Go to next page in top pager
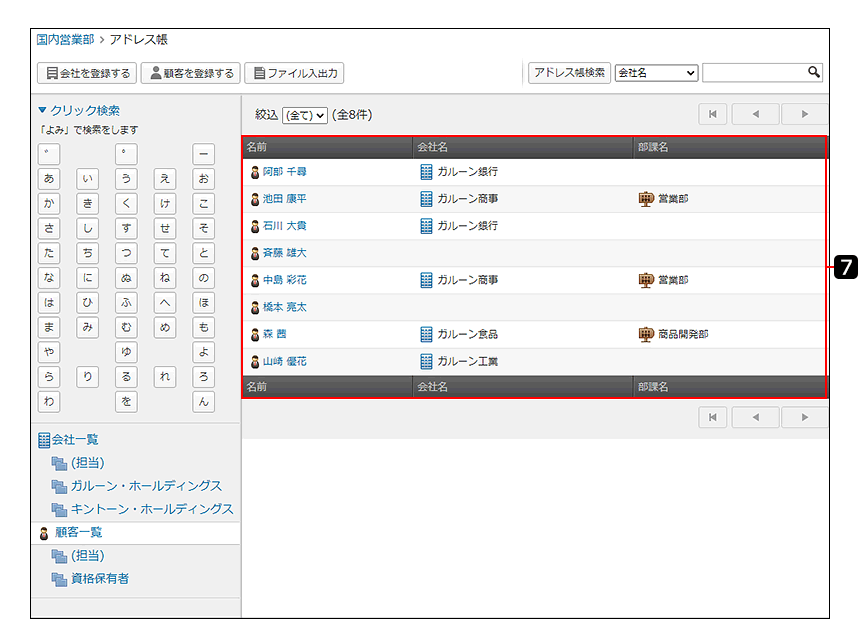Screen dimensions: 858x619 804,114
